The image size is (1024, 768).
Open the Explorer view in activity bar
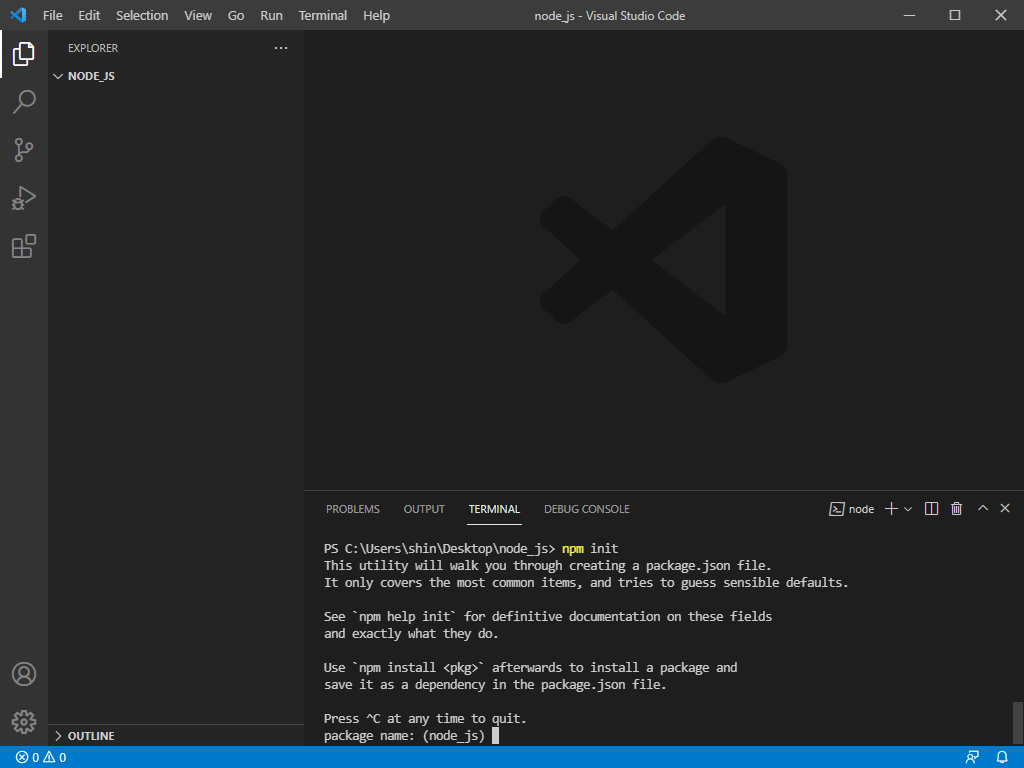(x=24, y=54)
